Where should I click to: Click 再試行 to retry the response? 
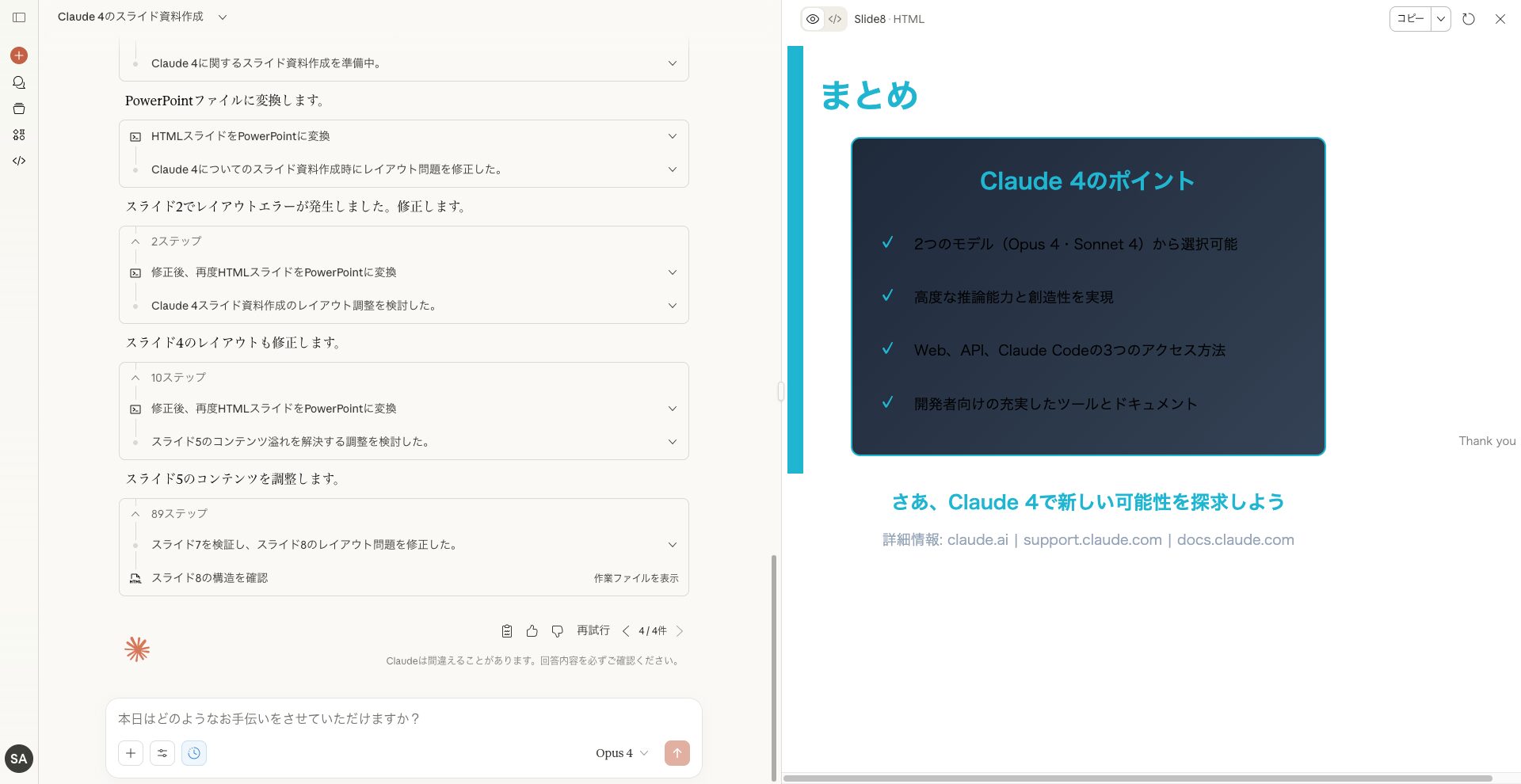(593, 630)
